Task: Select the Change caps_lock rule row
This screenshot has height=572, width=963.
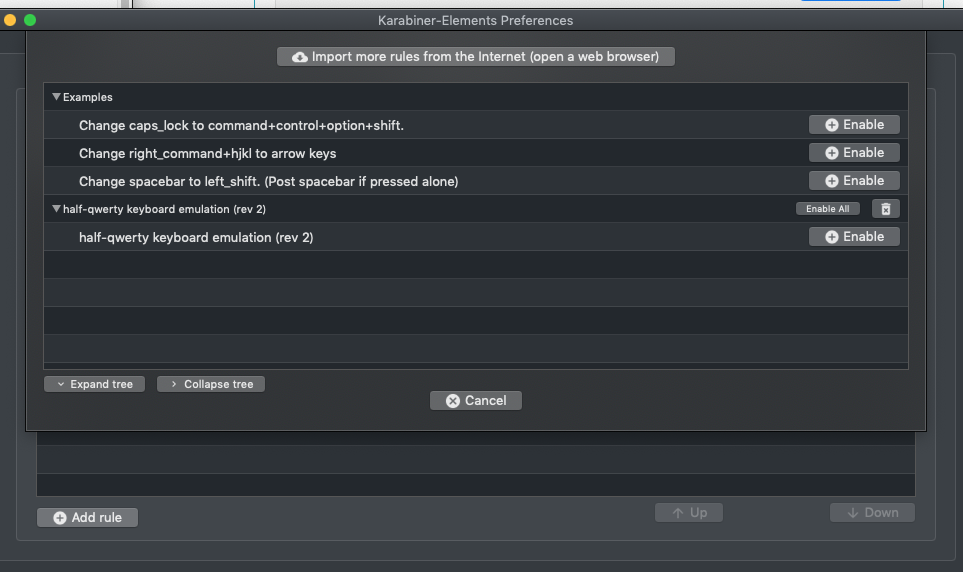Action: click(475, 125)
